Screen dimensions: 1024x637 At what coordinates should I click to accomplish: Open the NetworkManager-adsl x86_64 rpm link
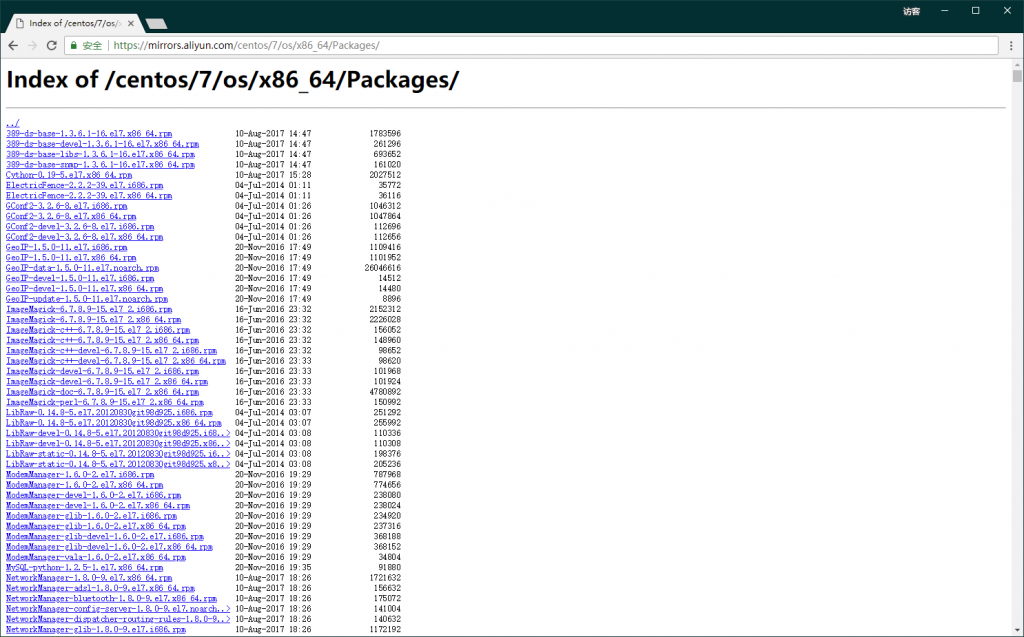(100, 588)
